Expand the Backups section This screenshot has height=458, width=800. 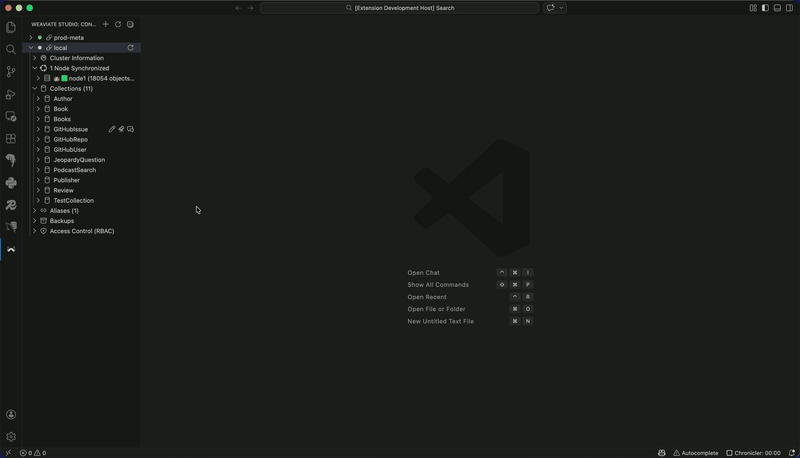pos(34,221)
